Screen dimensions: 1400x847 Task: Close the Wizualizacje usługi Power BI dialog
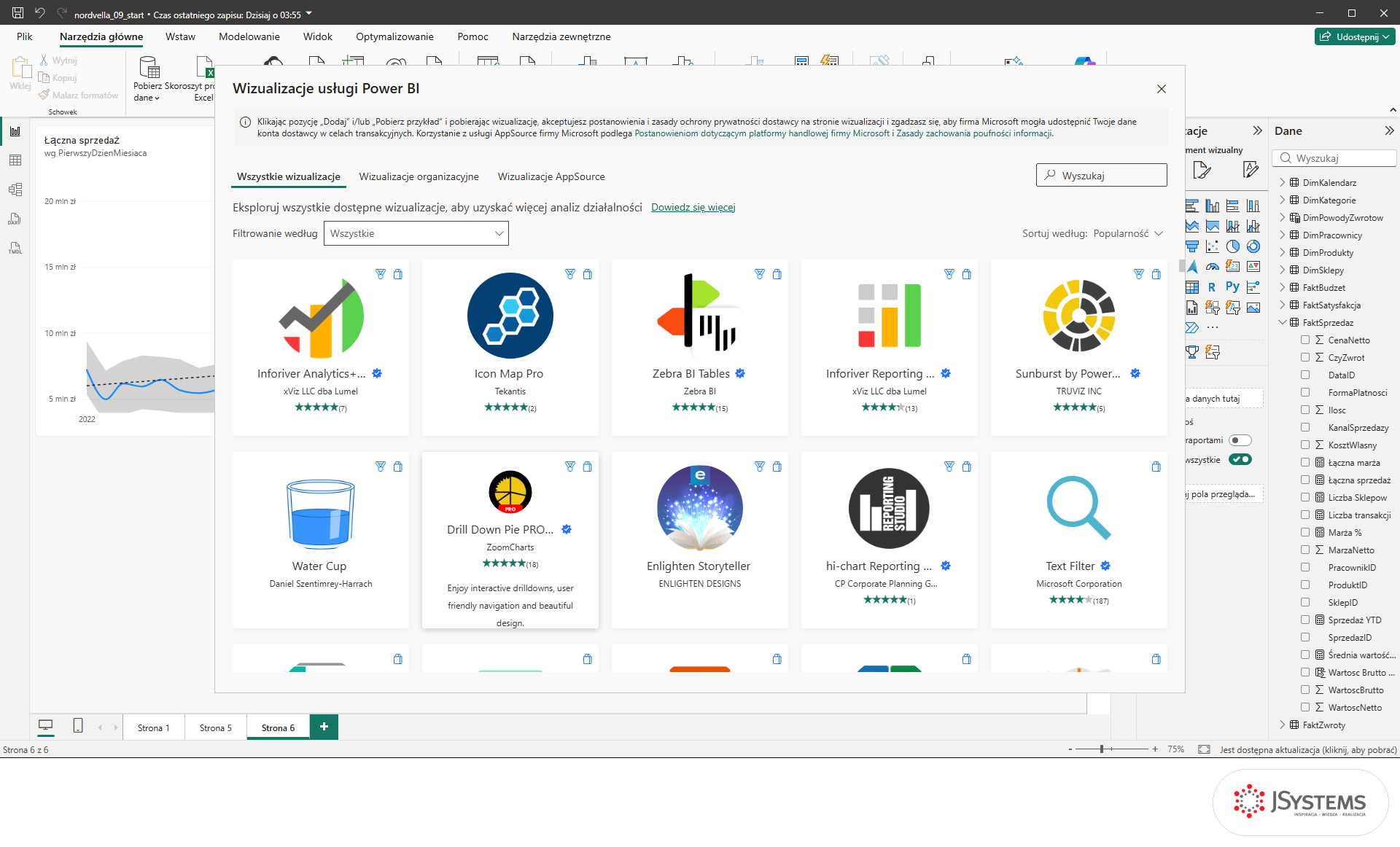(x=1162, y=89)
